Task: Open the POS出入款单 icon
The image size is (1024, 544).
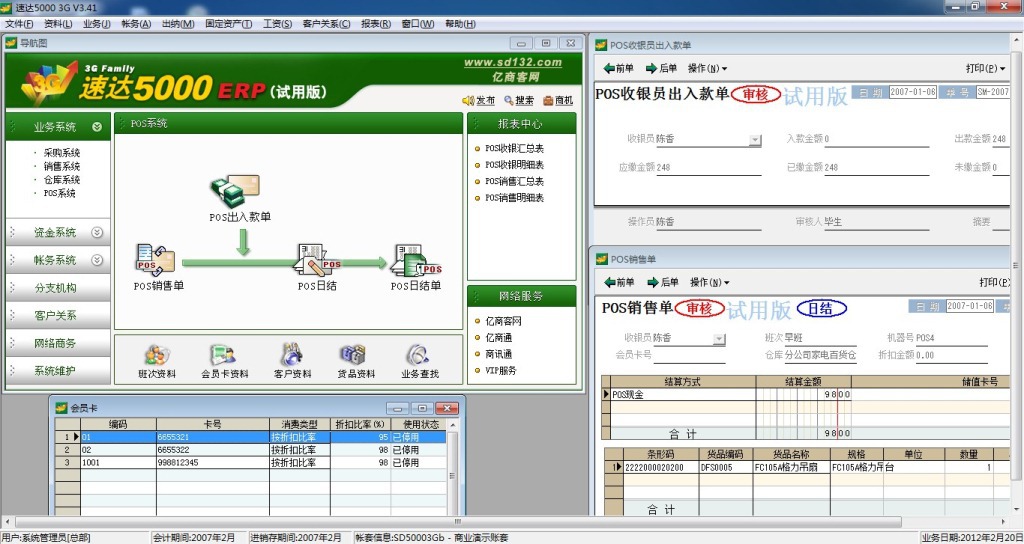Action: 236,191
